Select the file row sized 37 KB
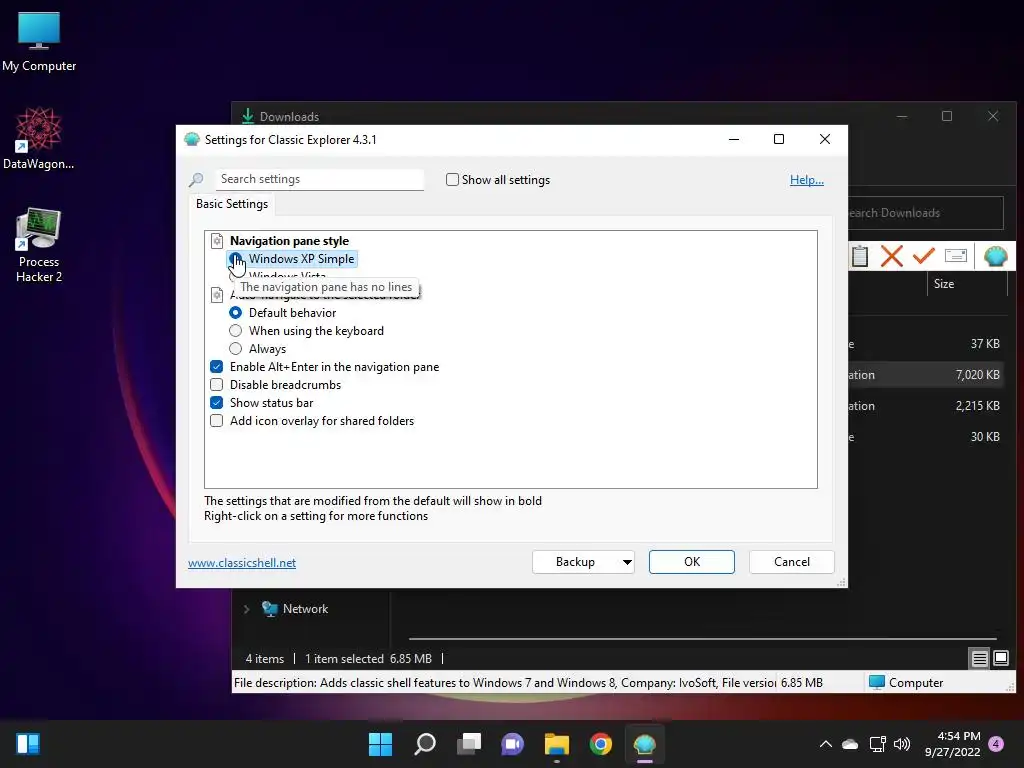 pos(926,344)
